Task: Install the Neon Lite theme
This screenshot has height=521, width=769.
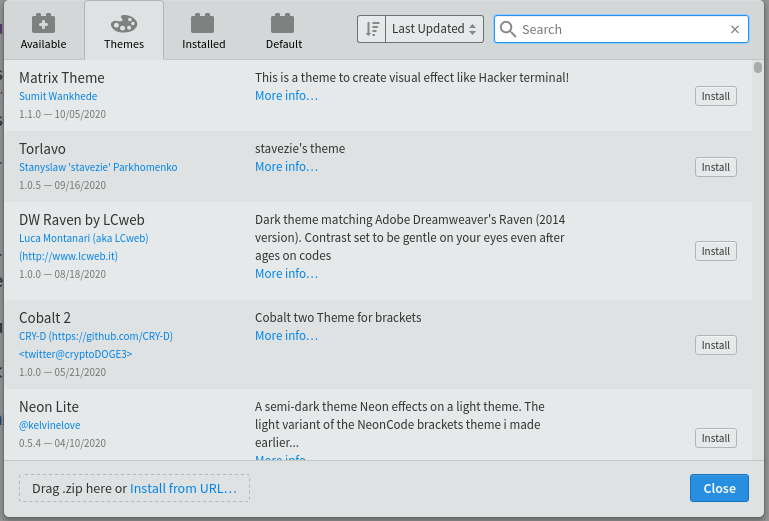Action: 716,438
